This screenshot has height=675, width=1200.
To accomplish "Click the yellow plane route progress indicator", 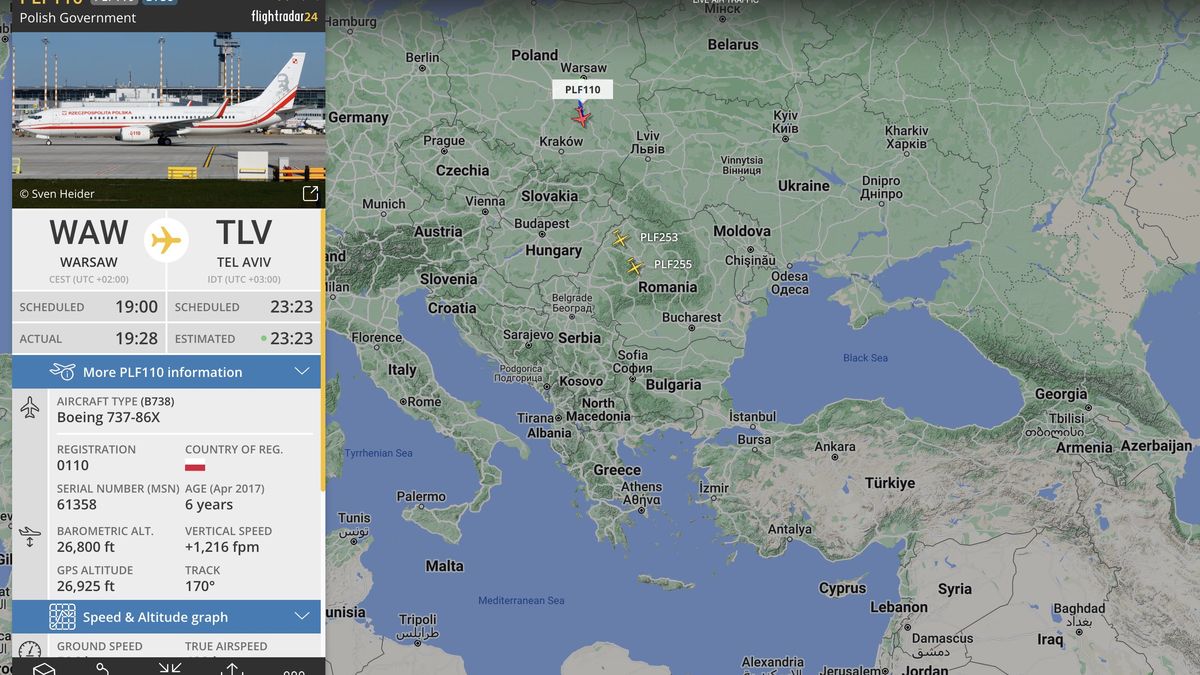I will [x=166, y=241].
